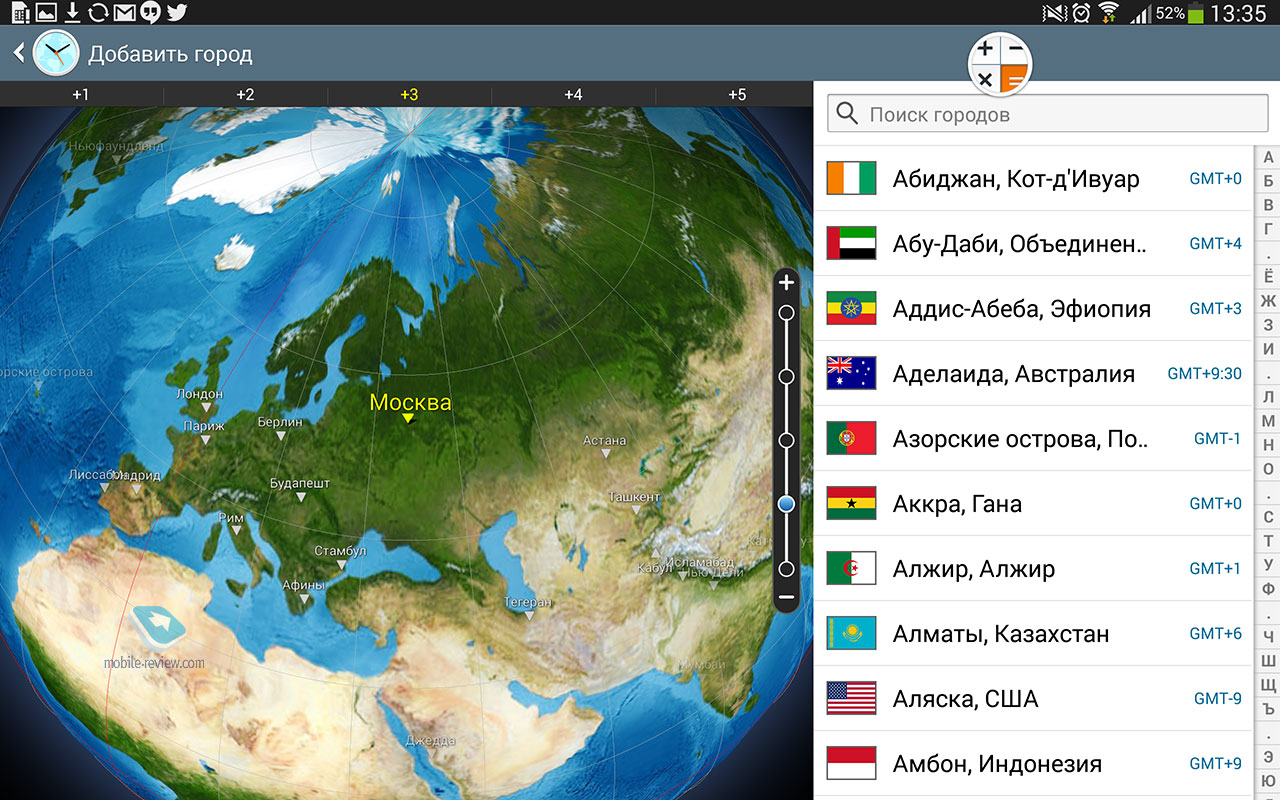The height and width of the screenshot is (800, 1280).
Task: Choose Аддис-Абеба, Эфиопия from the list
Action: coord(1033,308)
